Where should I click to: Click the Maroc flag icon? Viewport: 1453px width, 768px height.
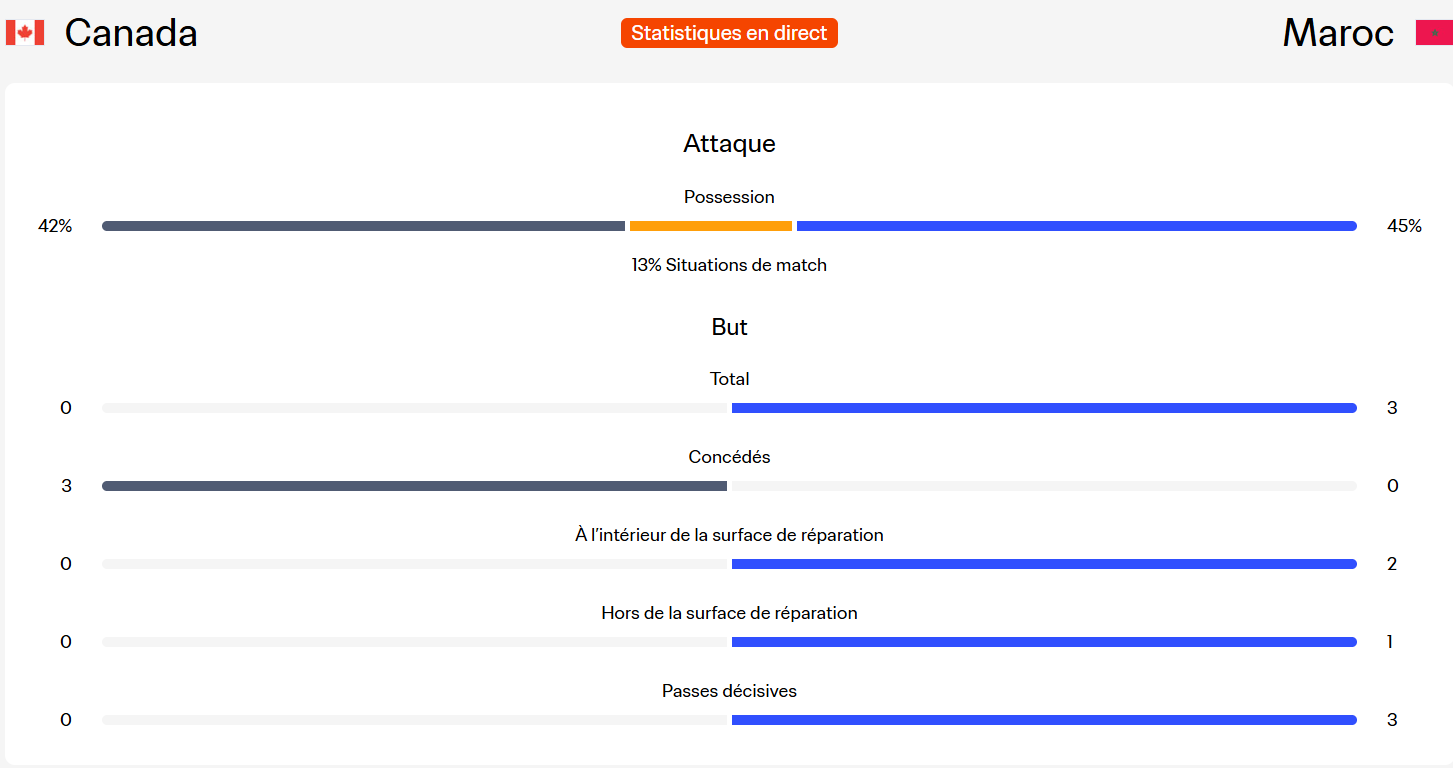[1434, 33]
